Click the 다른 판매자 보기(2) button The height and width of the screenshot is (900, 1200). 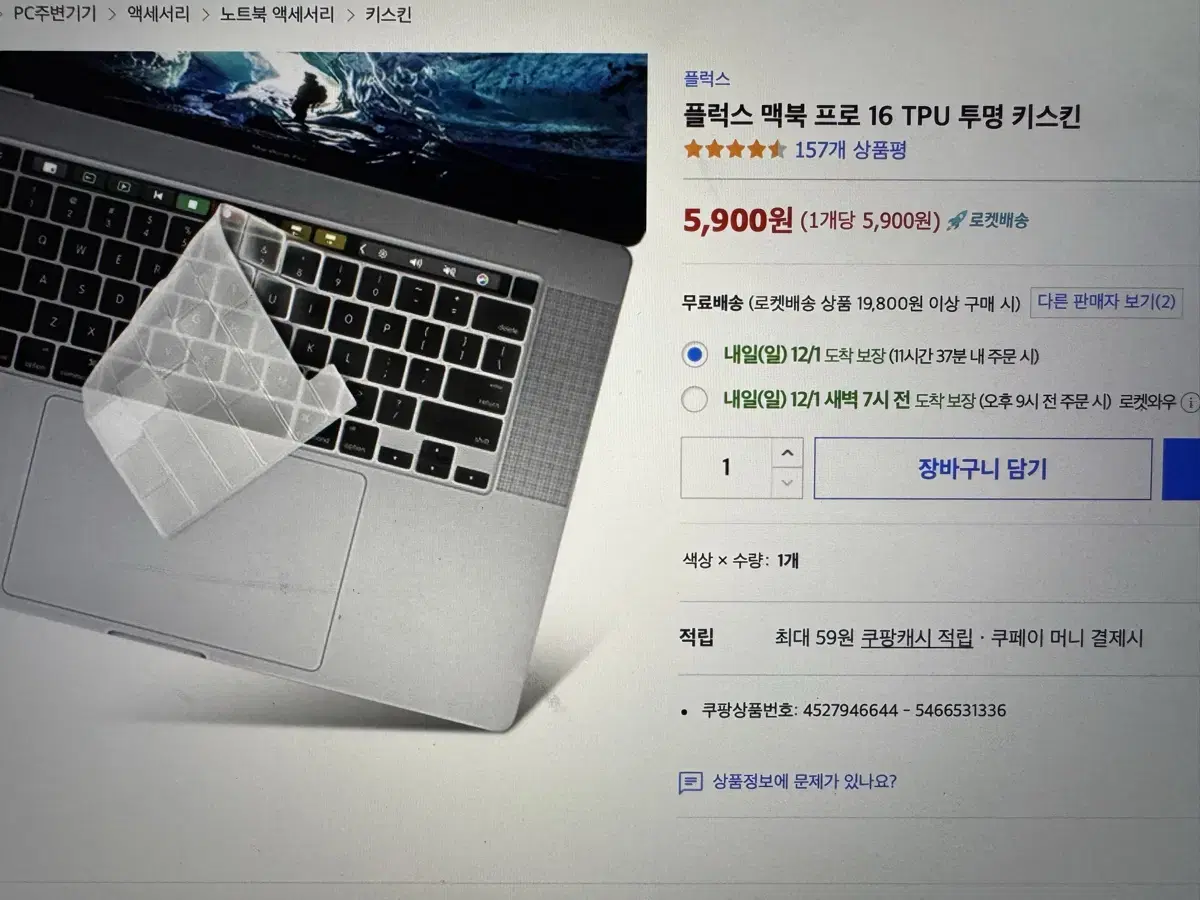tap(1106, 302)
